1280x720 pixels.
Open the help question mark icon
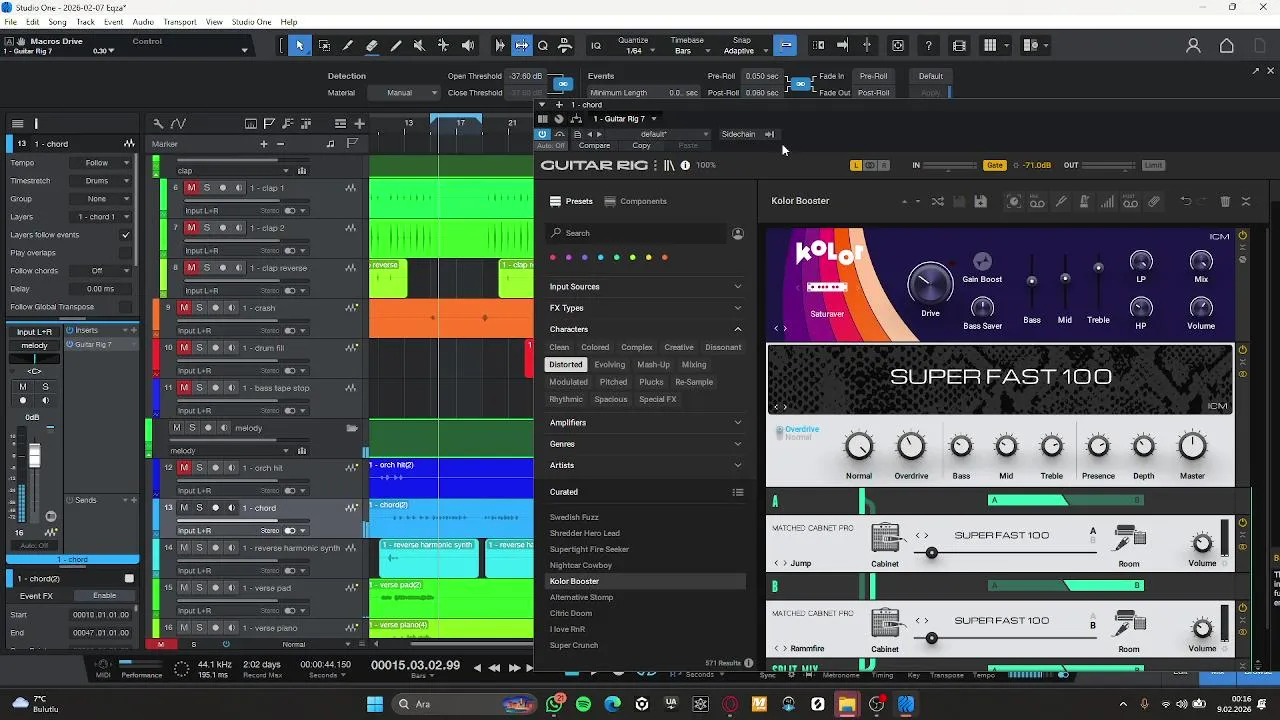tap(929, 45)
